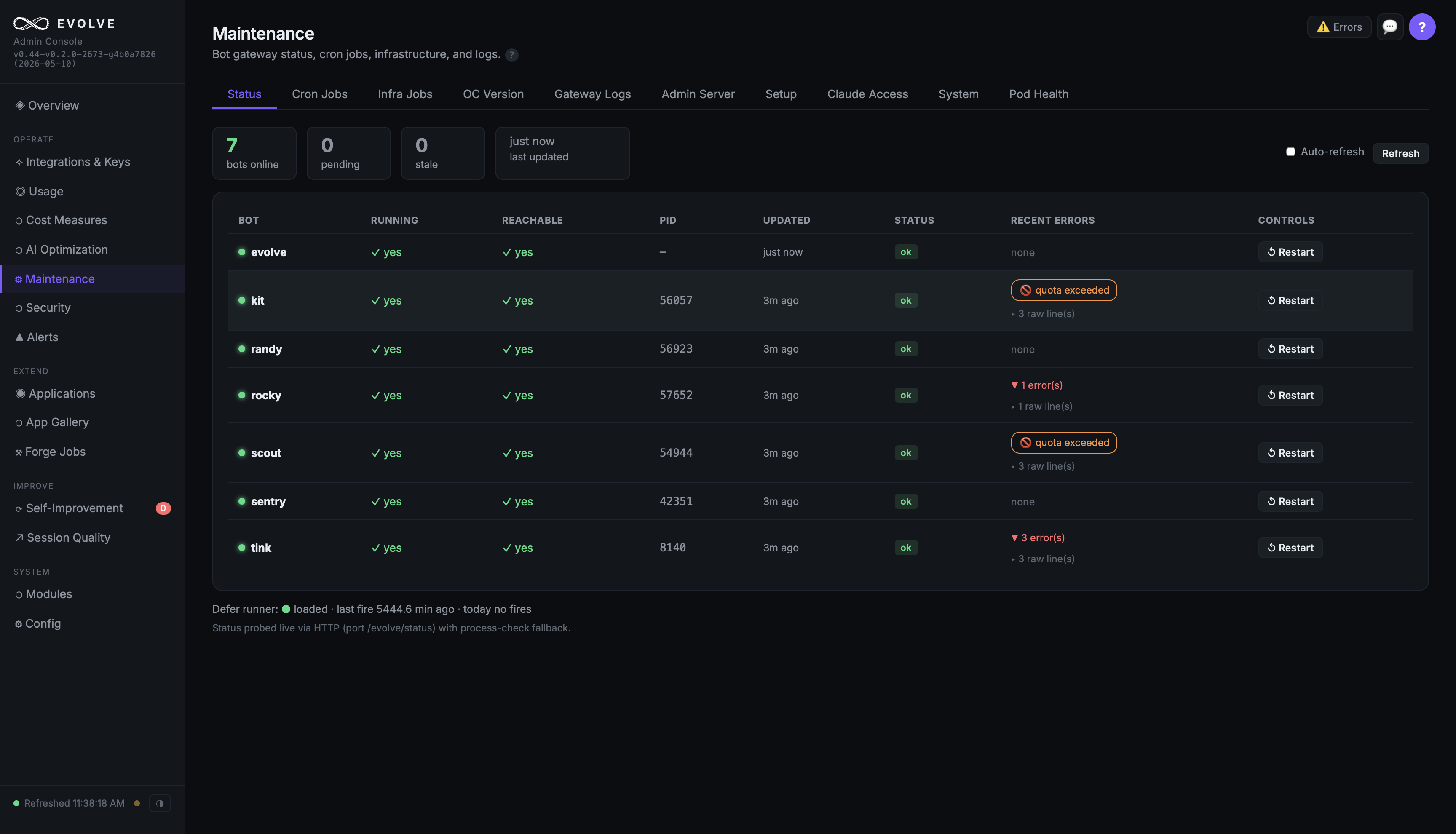
Task: Click the Errors warning triangle icon
Action: pyautogui.click(x=1322, y=27)
